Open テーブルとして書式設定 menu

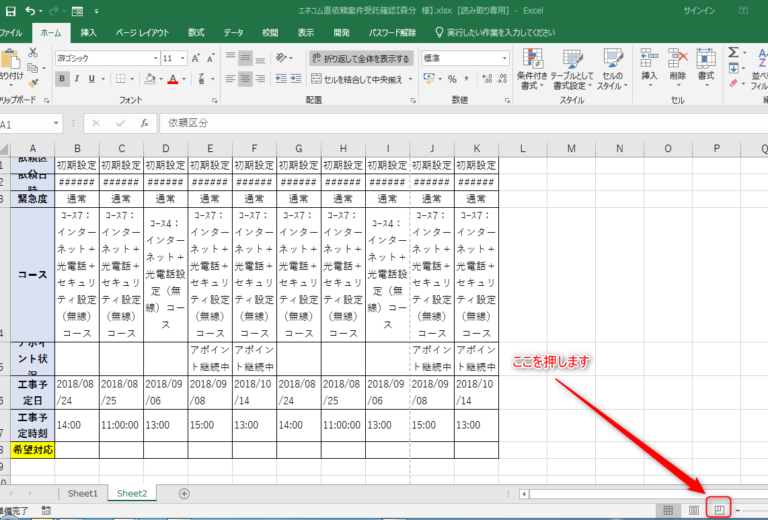click(x=572, y=69)
